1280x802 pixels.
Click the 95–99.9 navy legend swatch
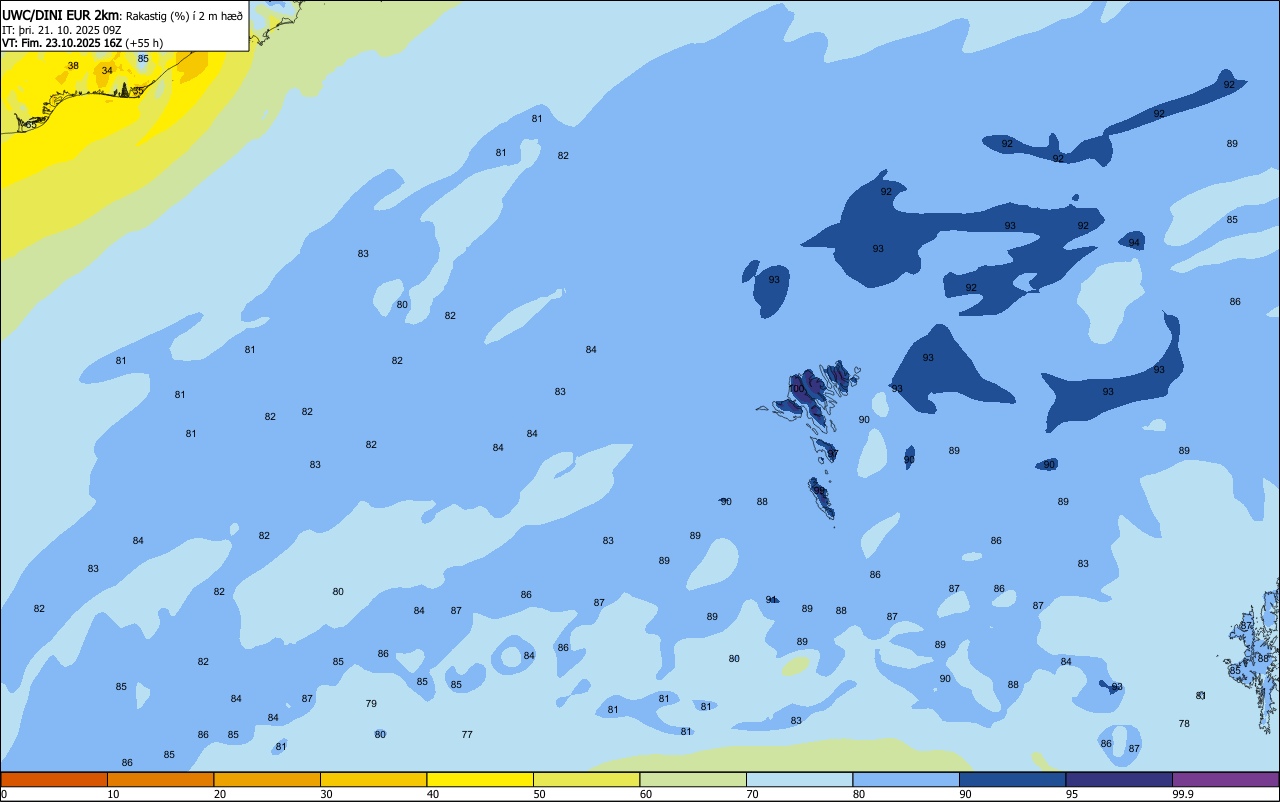pos(1119,779)
